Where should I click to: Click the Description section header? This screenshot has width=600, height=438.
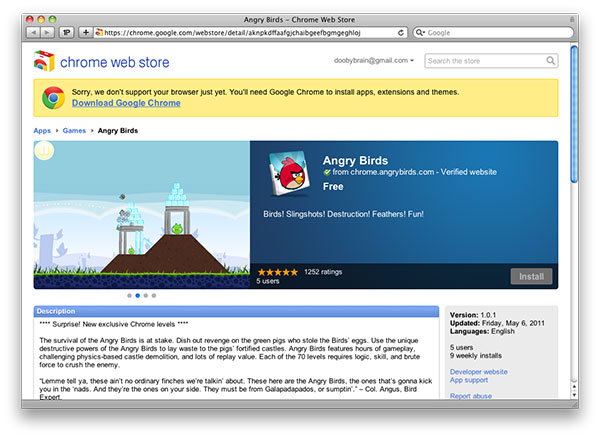pos(236,311)
